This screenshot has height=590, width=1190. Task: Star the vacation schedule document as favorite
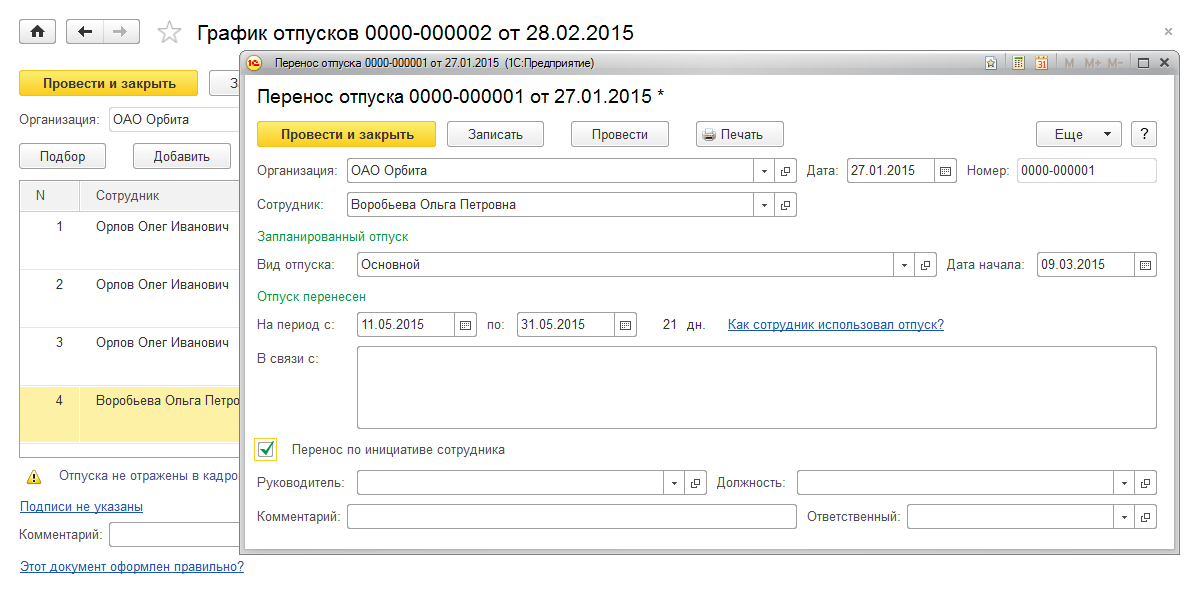170,33
